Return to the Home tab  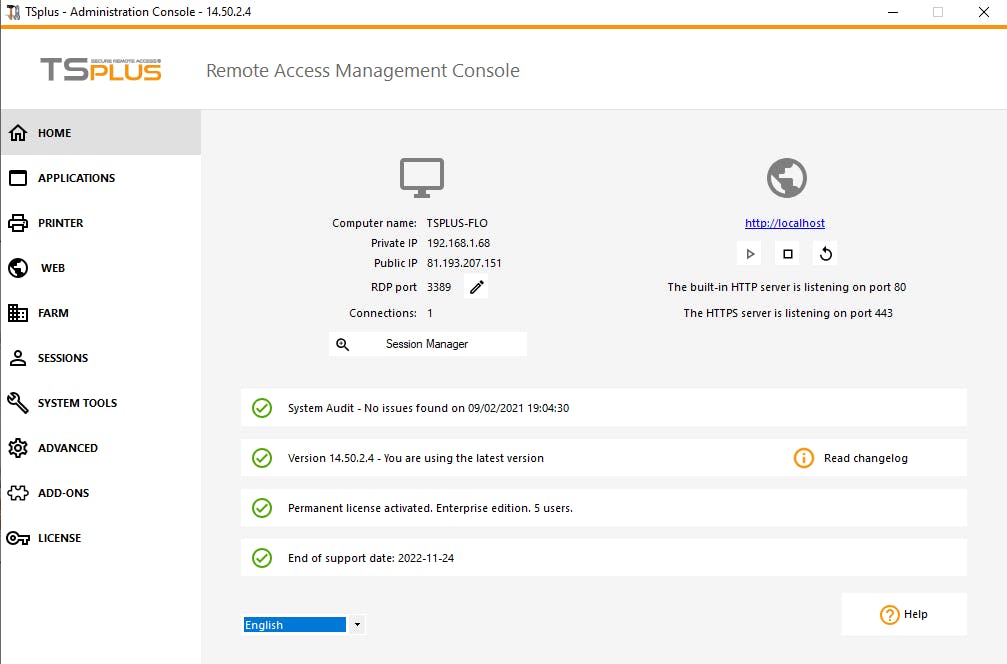coord(46,132)
